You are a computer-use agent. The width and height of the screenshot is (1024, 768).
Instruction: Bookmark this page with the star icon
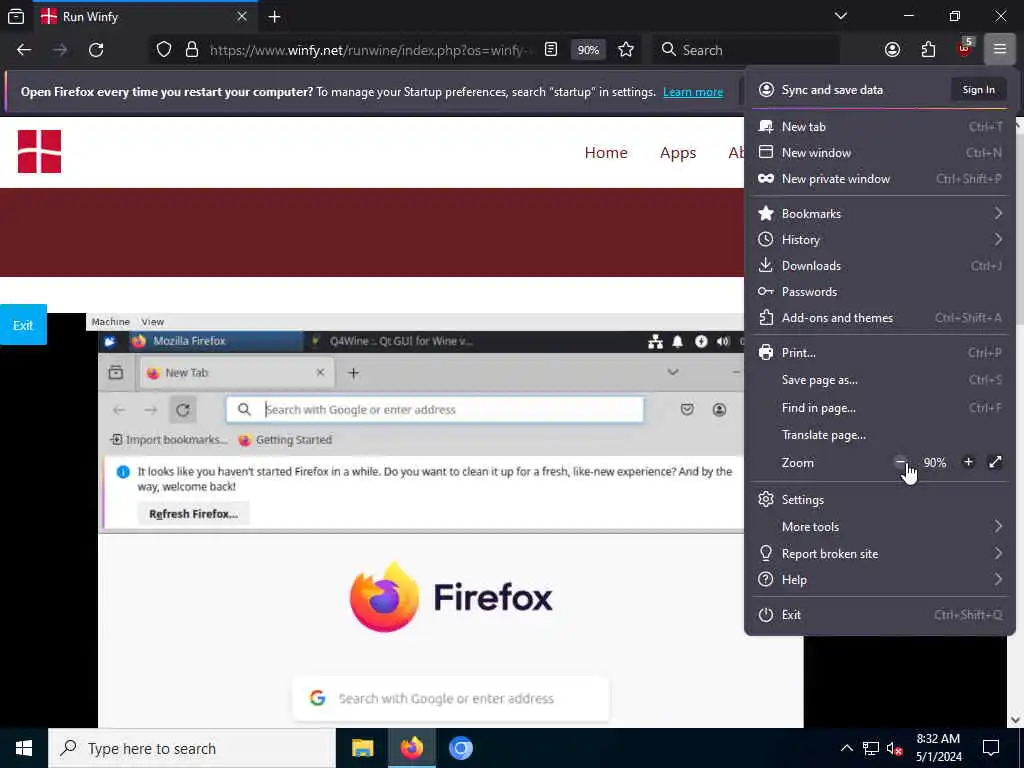coord(626,50)
